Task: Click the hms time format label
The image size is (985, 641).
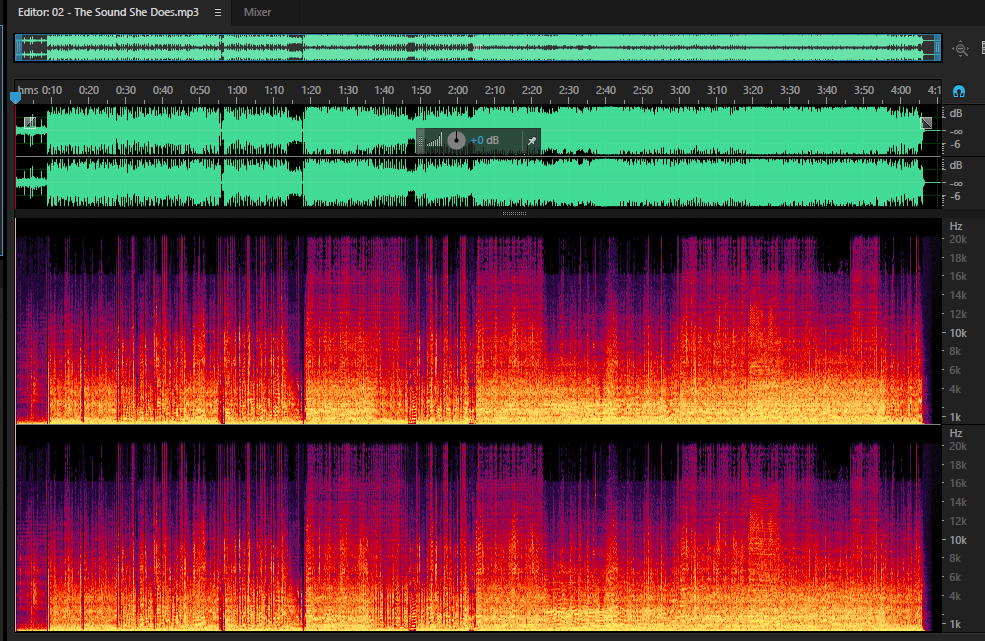Action: pyautogui.click(x=28, y=90)
